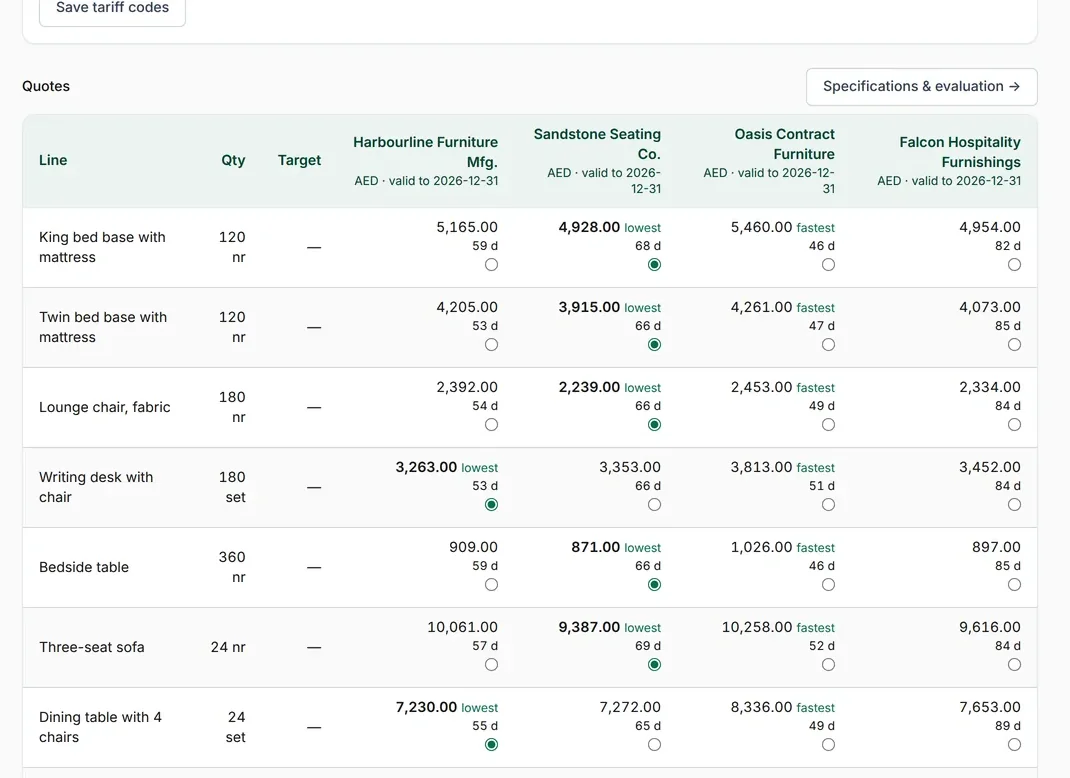This screenshot has height=778, width=1070.
Task: Choose Sandstone radio for Twin bed base
Action: 654,345
